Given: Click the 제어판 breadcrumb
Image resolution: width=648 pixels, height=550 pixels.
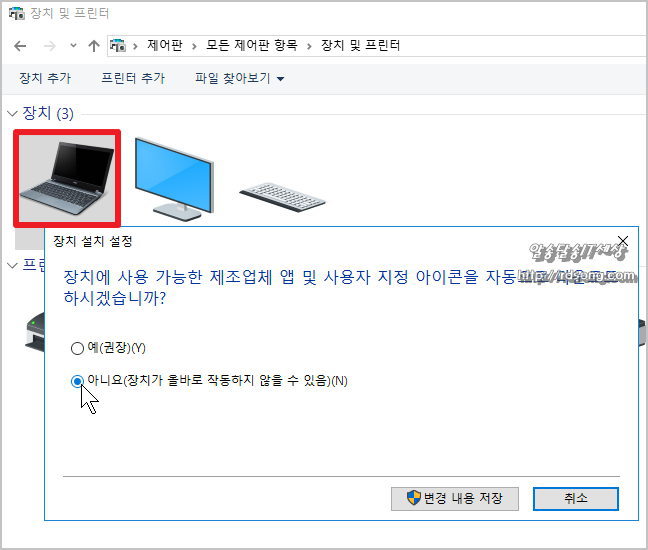Looking at the screenshot, I should pos(164,45).
